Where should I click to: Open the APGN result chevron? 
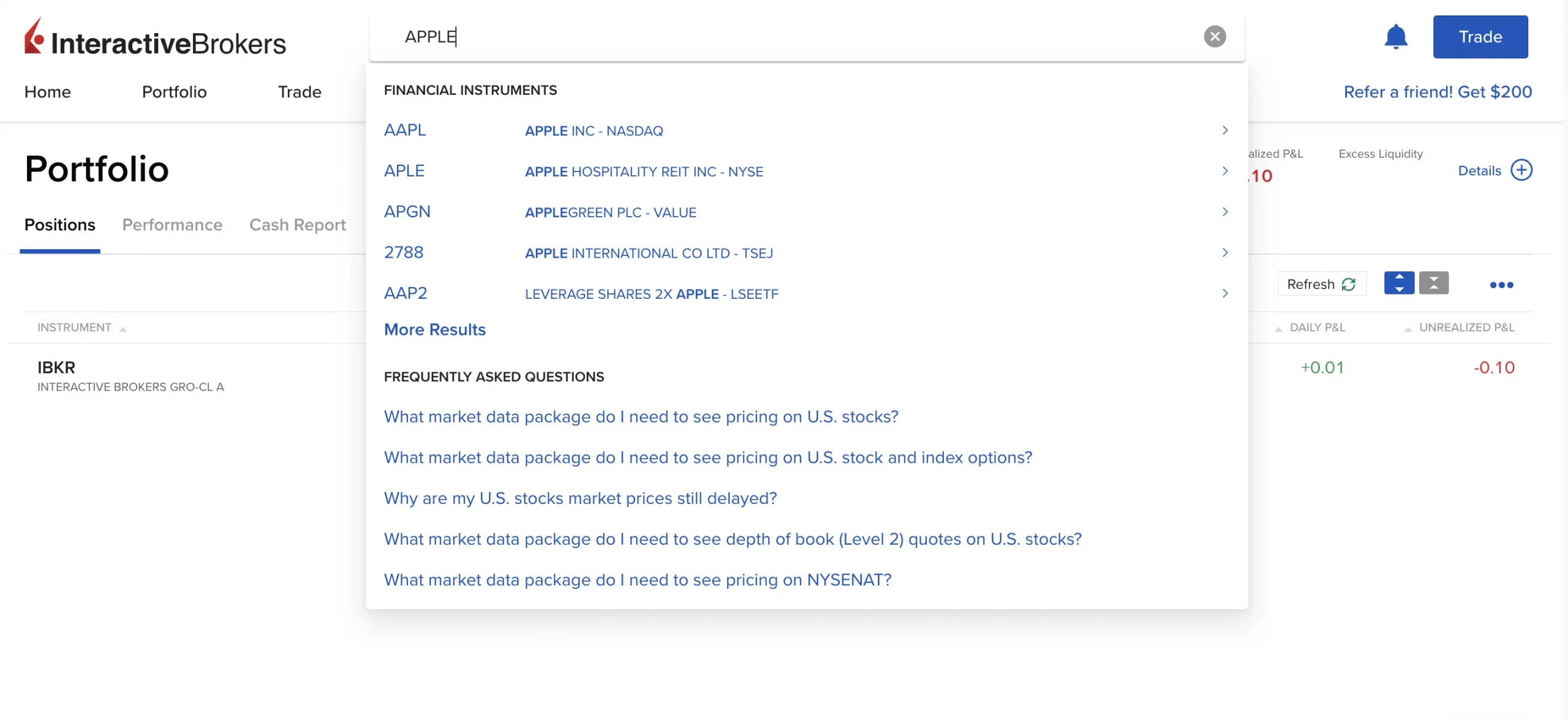[1225, 212]
